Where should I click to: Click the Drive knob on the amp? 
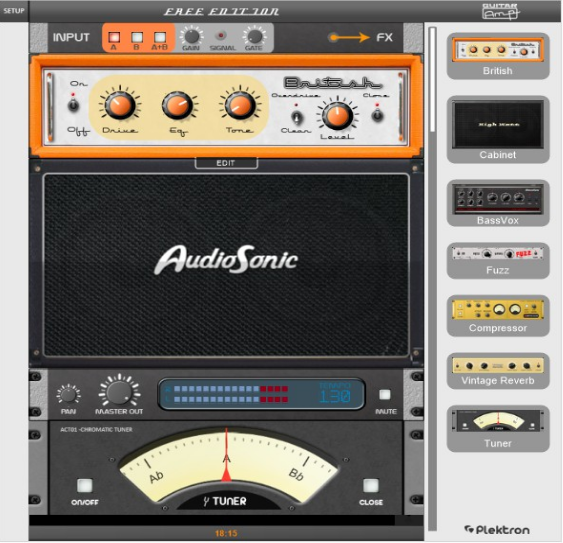click(120, 105)
